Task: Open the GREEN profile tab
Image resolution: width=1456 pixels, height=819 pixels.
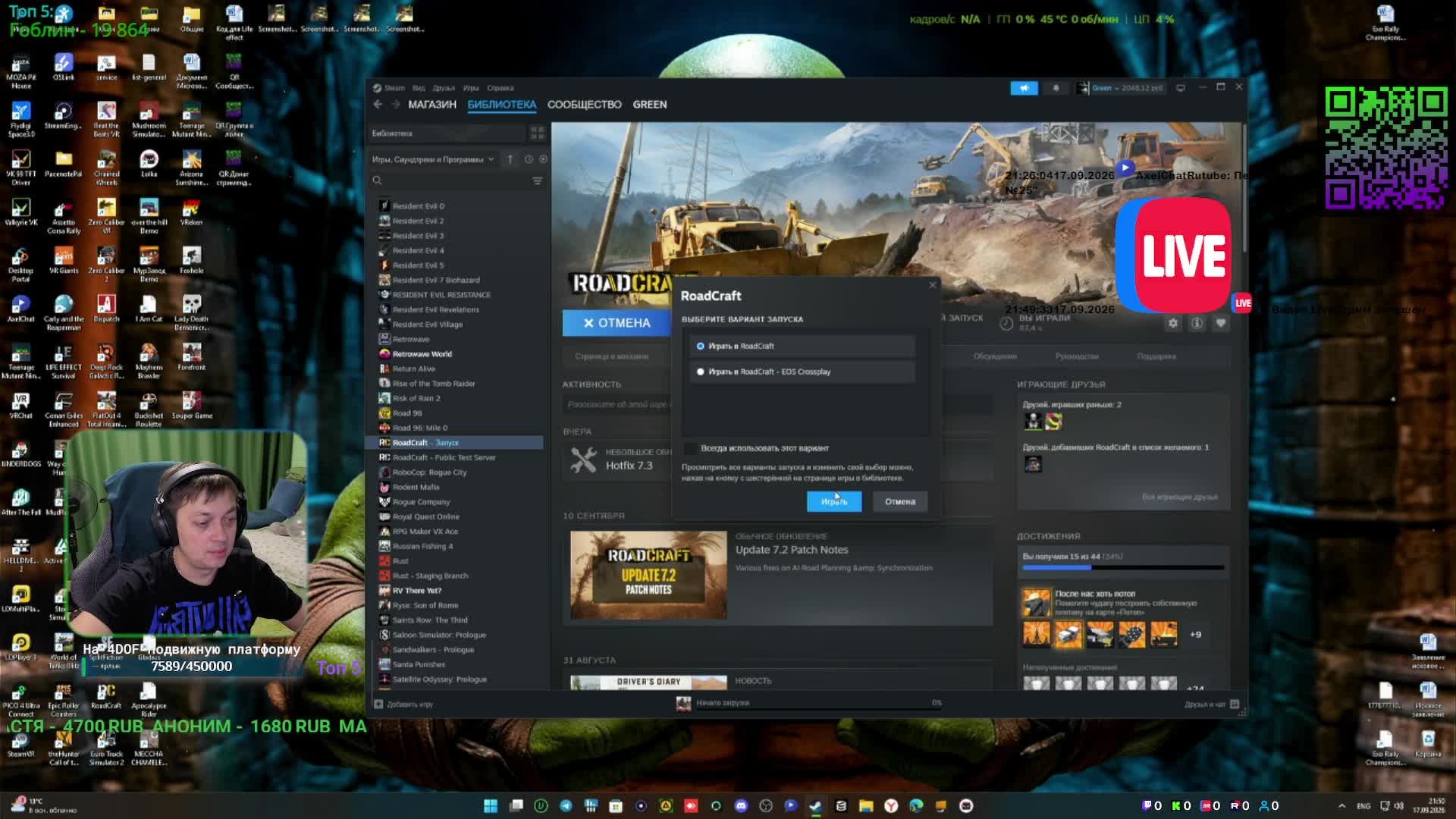Action: (650, 105)
